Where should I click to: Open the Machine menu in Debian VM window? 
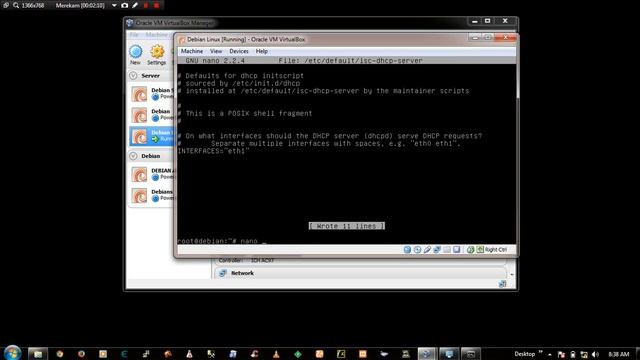tap(192, 51)
